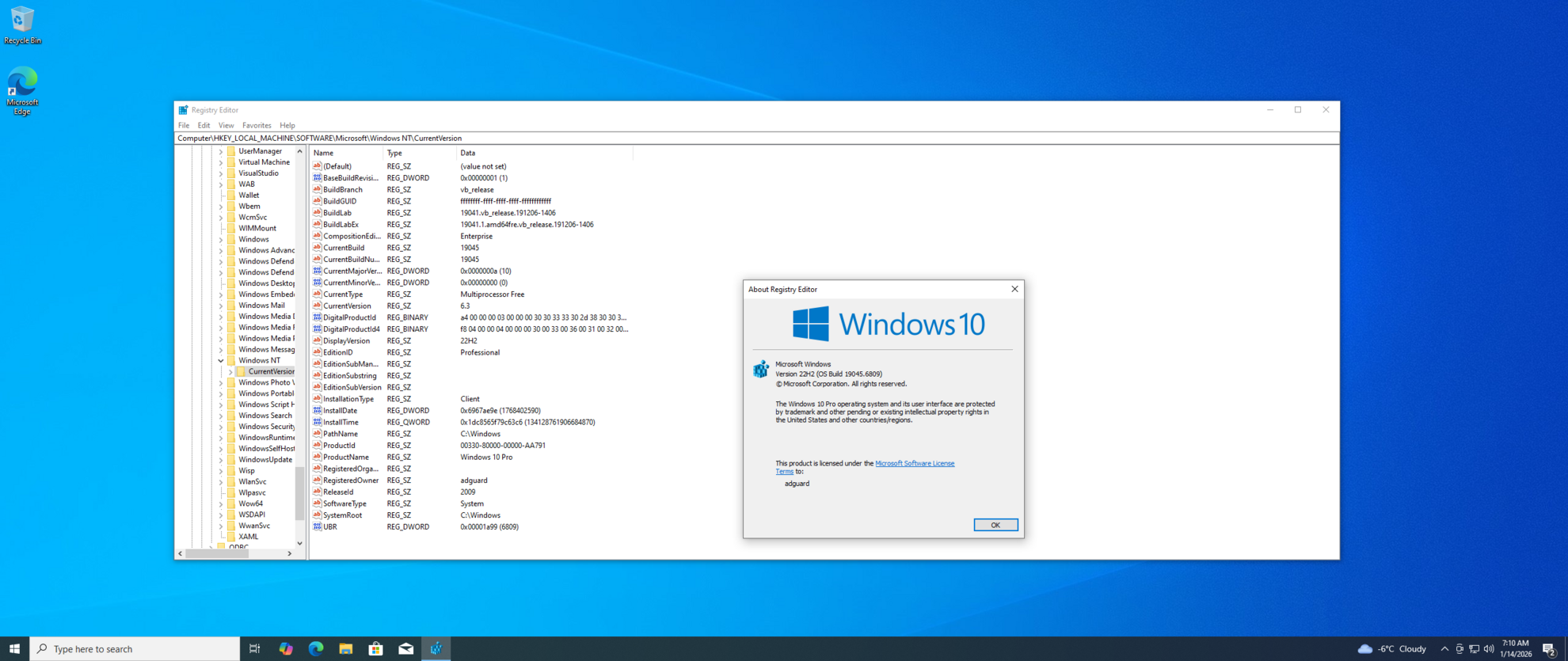The height and width of the screenshot is (661, 1568).
Task: Open the Help menu
Action: click(287, 125)
